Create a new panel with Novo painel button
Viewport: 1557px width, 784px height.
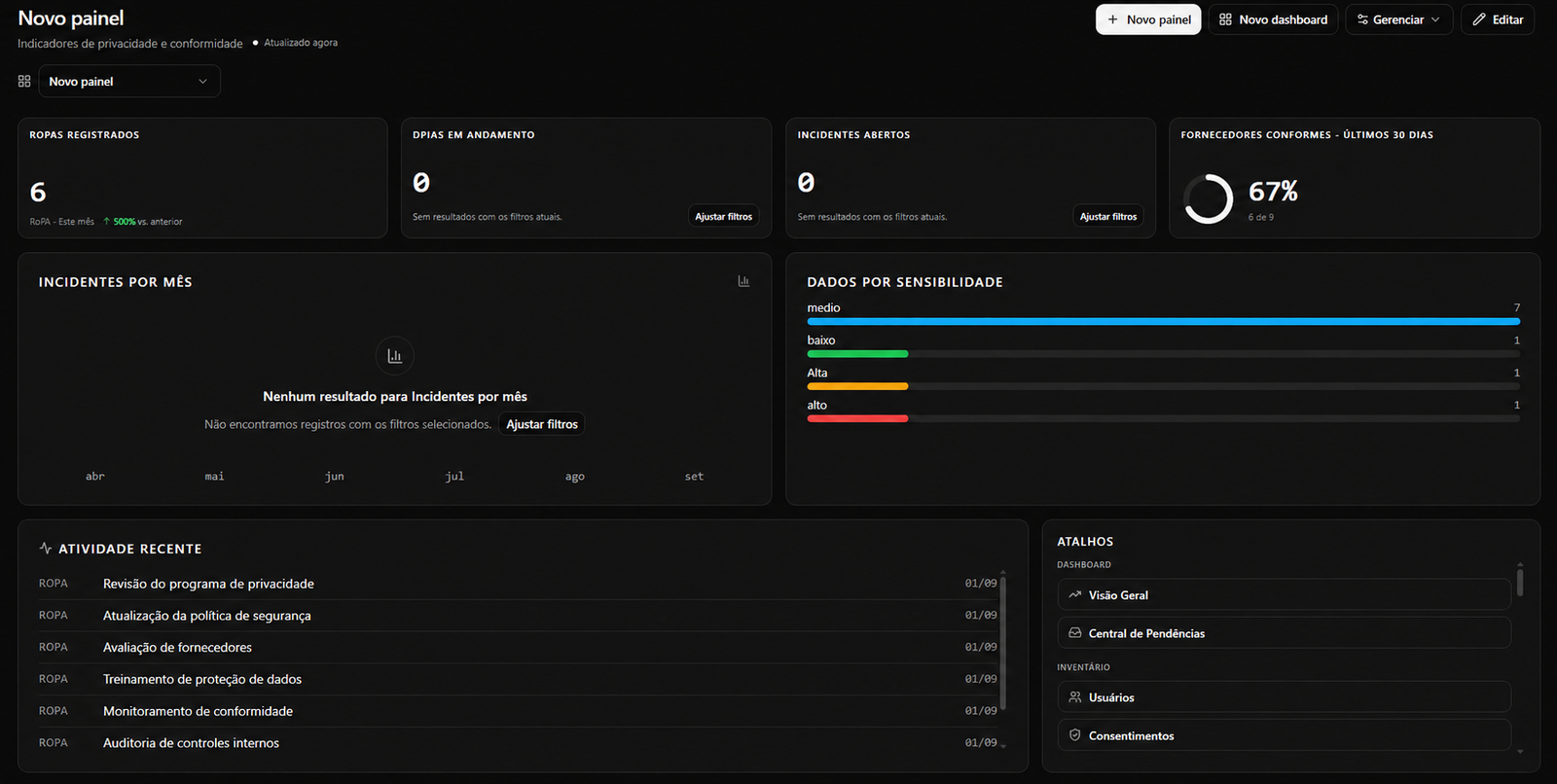(1148, 19)
